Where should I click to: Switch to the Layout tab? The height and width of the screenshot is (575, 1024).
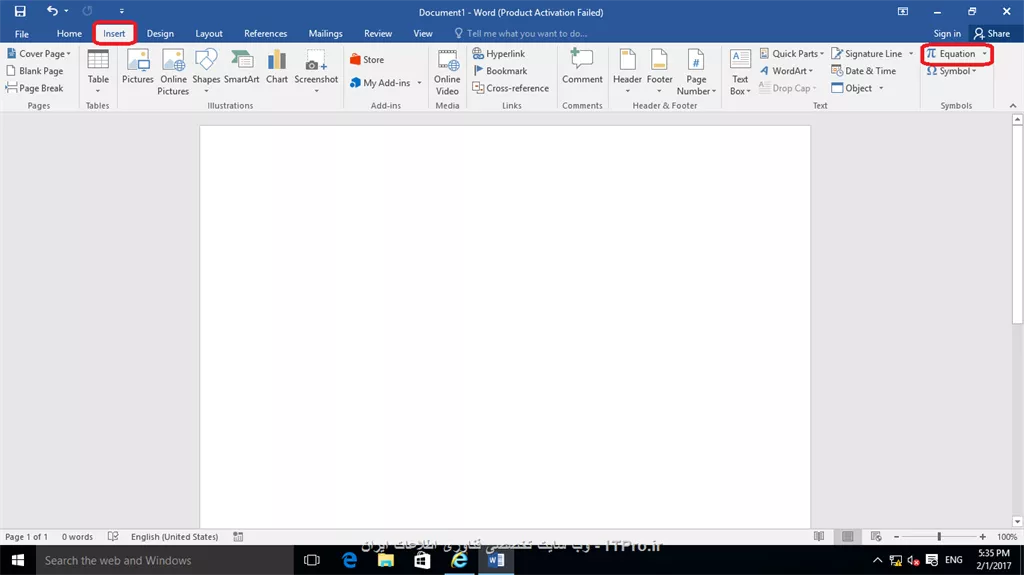click(209, 33)
